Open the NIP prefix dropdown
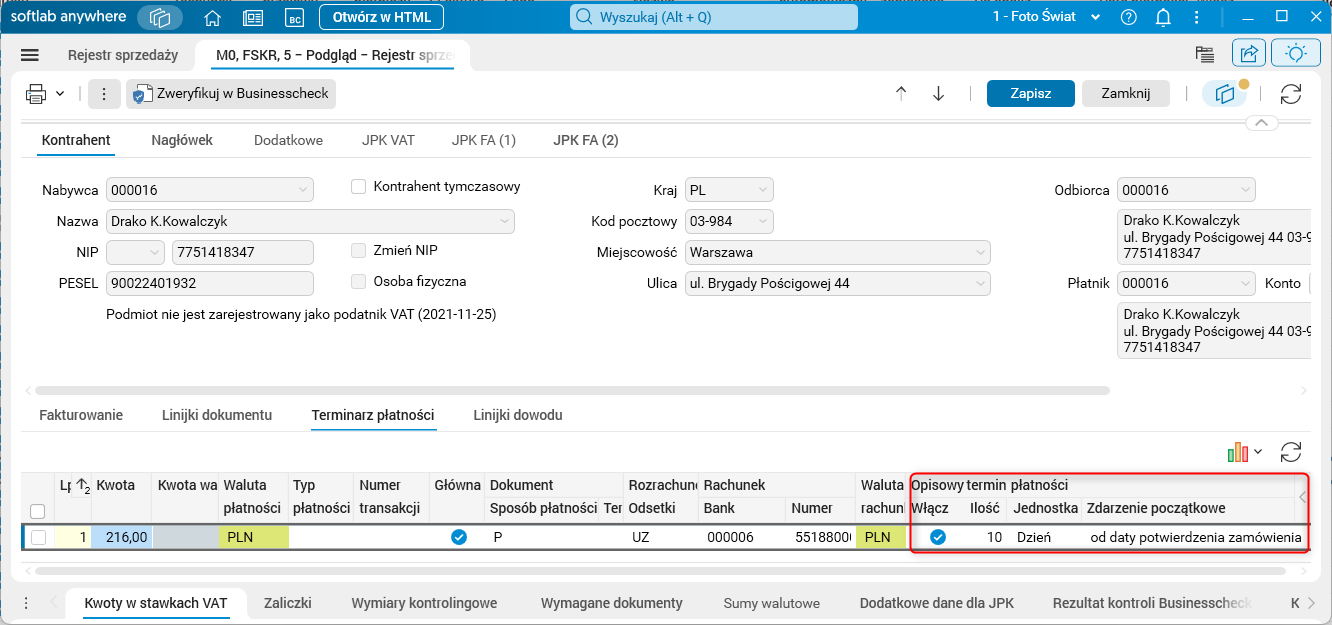1332x625 pixels. (x=153, y=253)
